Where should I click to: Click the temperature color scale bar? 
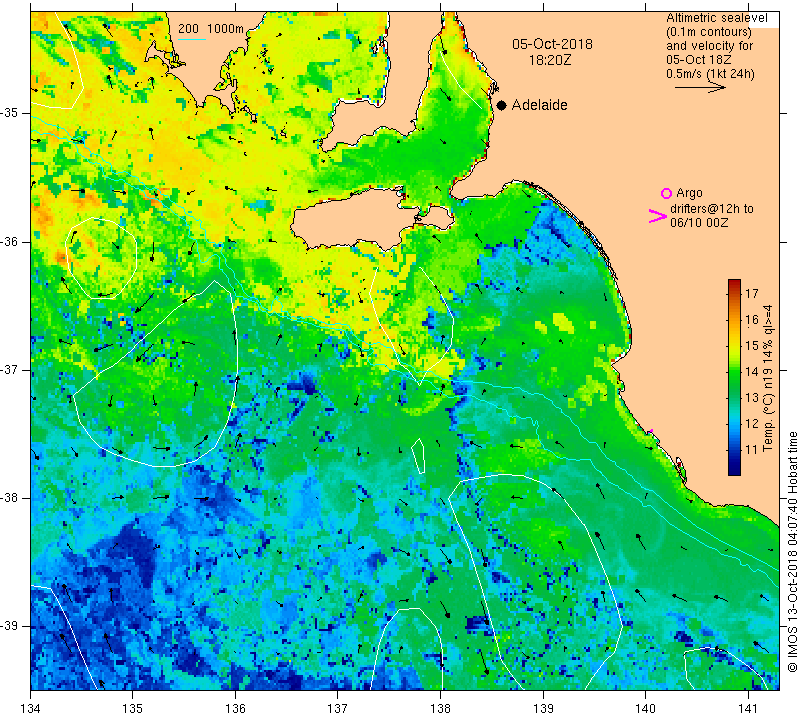734,377
